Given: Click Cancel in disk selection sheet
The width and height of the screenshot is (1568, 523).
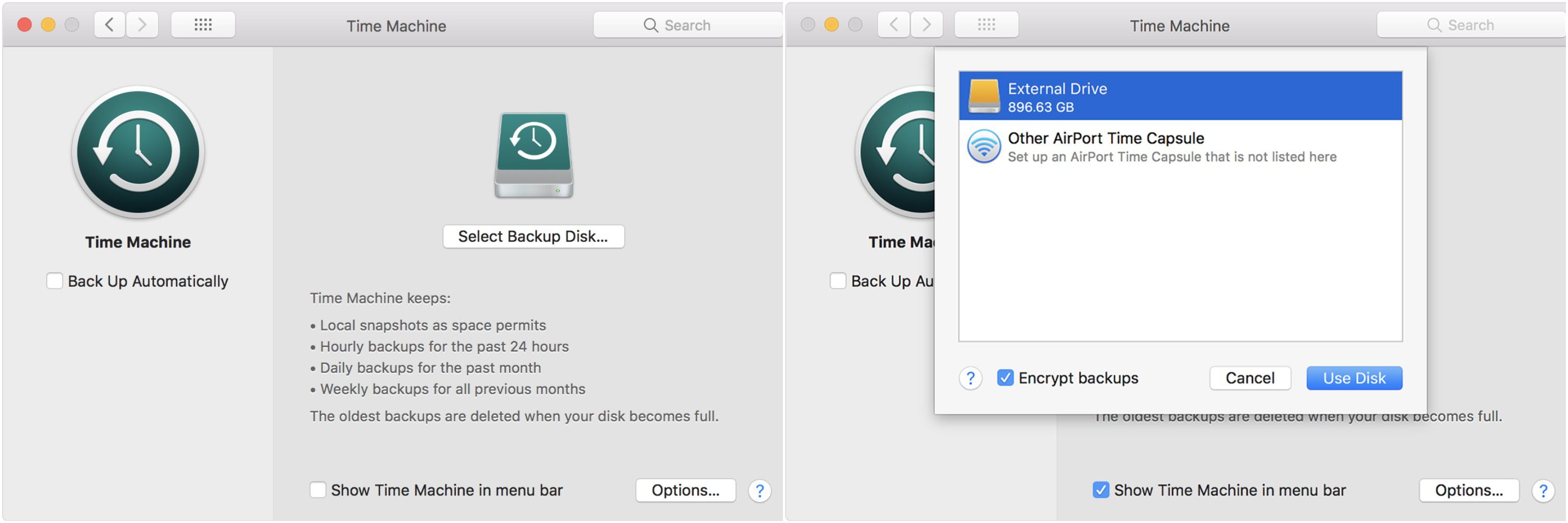Looking at the screenshot, I should pos(1250,378).
